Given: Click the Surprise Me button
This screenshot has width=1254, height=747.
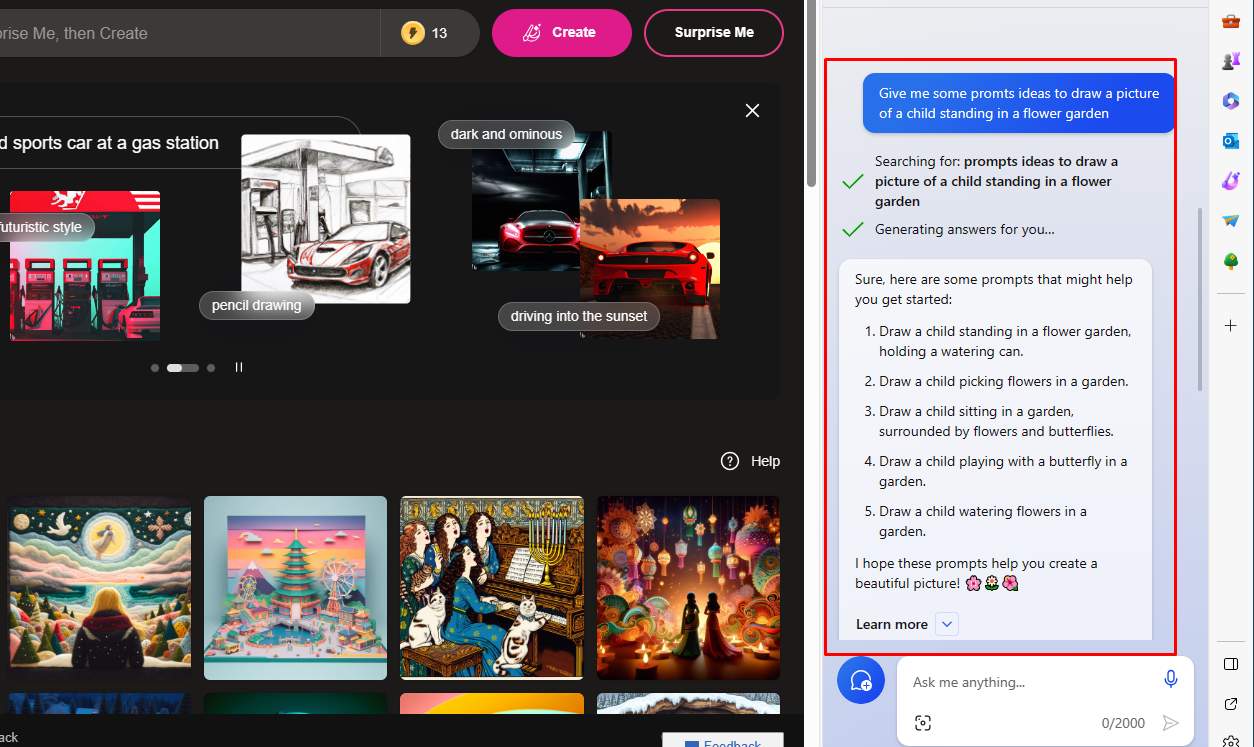Looking at the screenshot, I should (714, 33).
